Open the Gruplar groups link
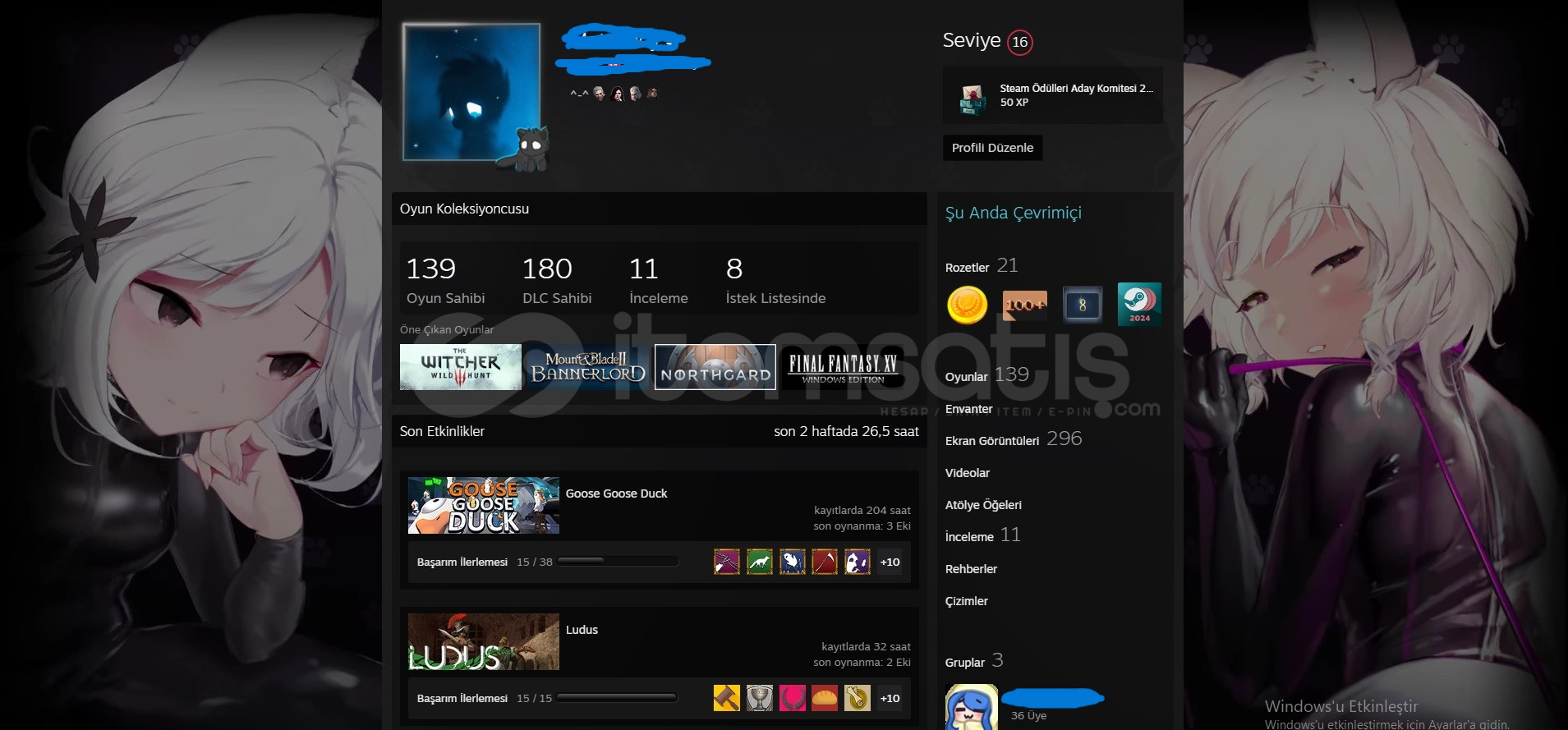This screenshot has height=730, width=1568. 965,663
